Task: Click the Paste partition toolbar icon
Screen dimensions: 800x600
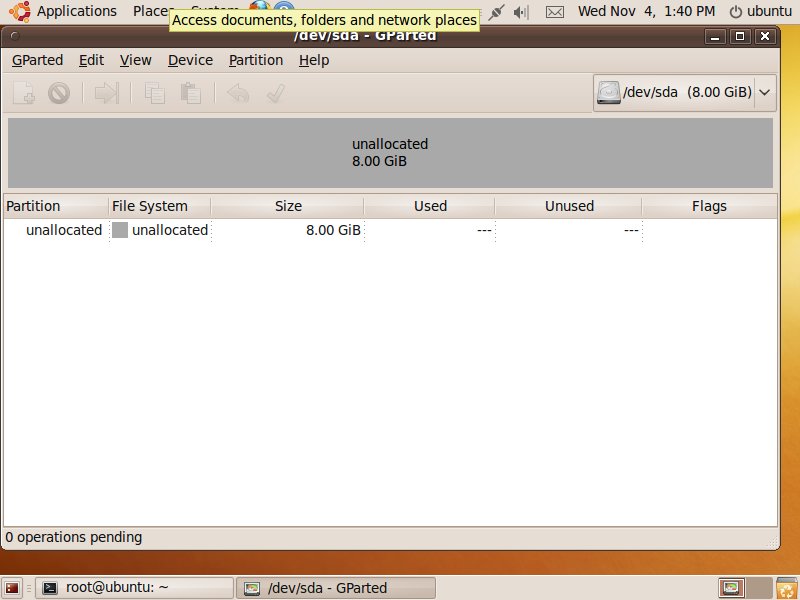Action: (190, 93)
